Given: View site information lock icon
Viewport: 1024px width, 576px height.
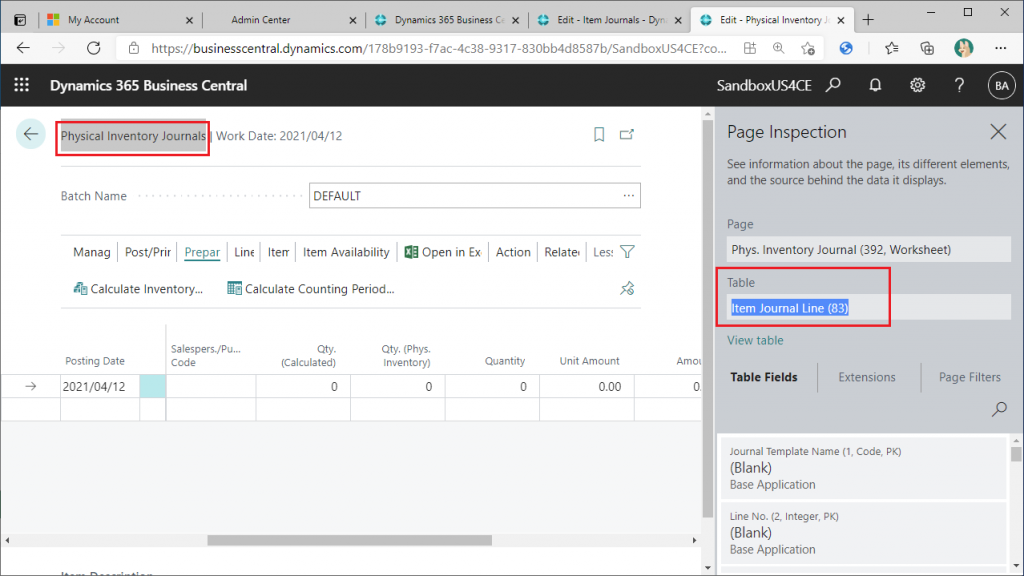Looking at the screenshot, I should pyautogui.click(x=134, y=48).
